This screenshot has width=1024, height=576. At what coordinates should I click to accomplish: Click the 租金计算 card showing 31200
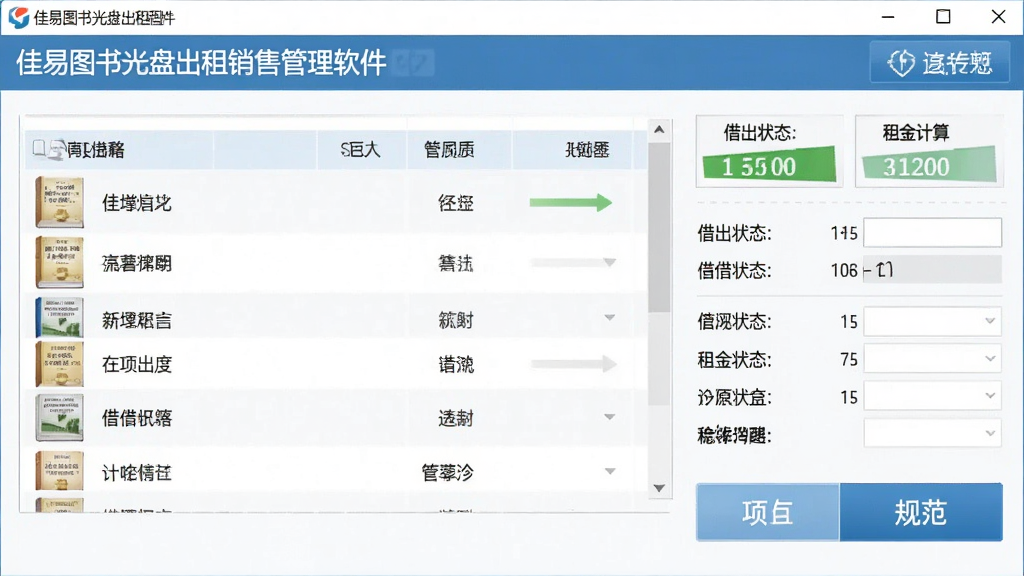(929, 151)
